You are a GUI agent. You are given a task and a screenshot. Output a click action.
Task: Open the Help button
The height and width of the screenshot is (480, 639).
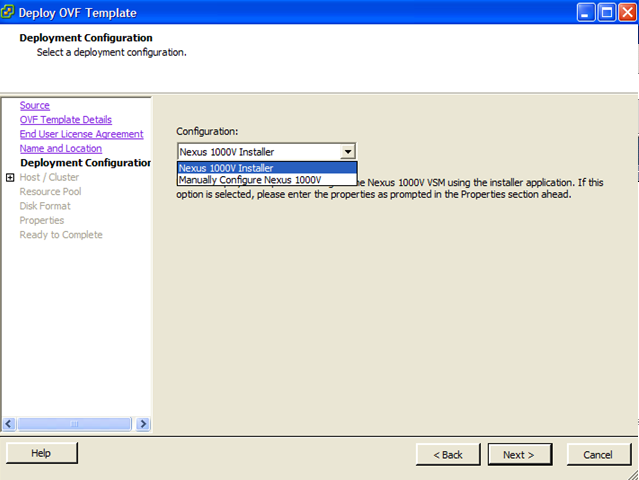click(x=42, y=453)
